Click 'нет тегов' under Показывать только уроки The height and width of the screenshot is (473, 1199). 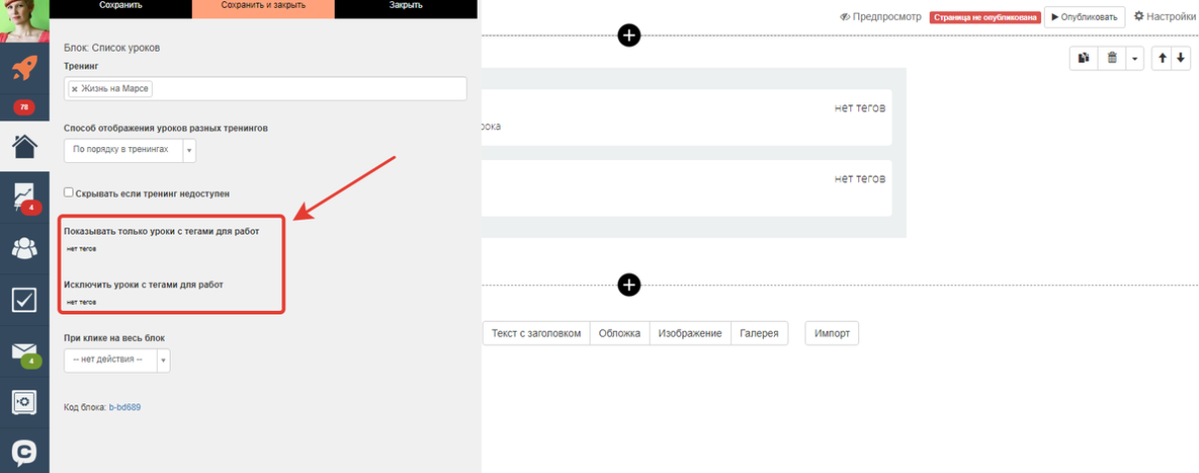coord(81,248)
